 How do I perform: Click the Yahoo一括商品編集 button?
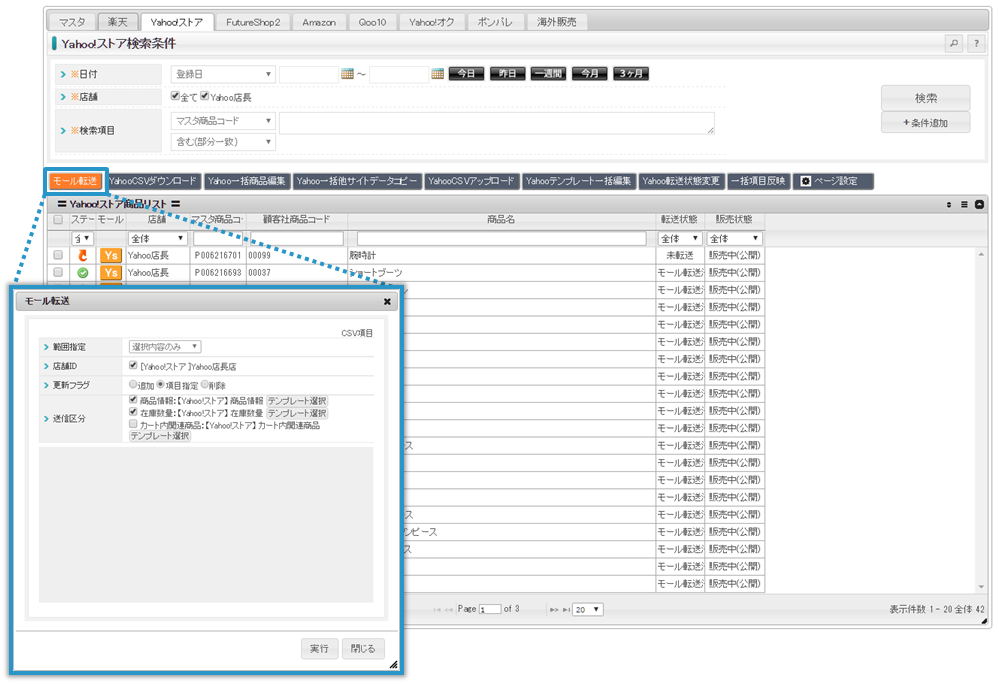tap(247, 182)
